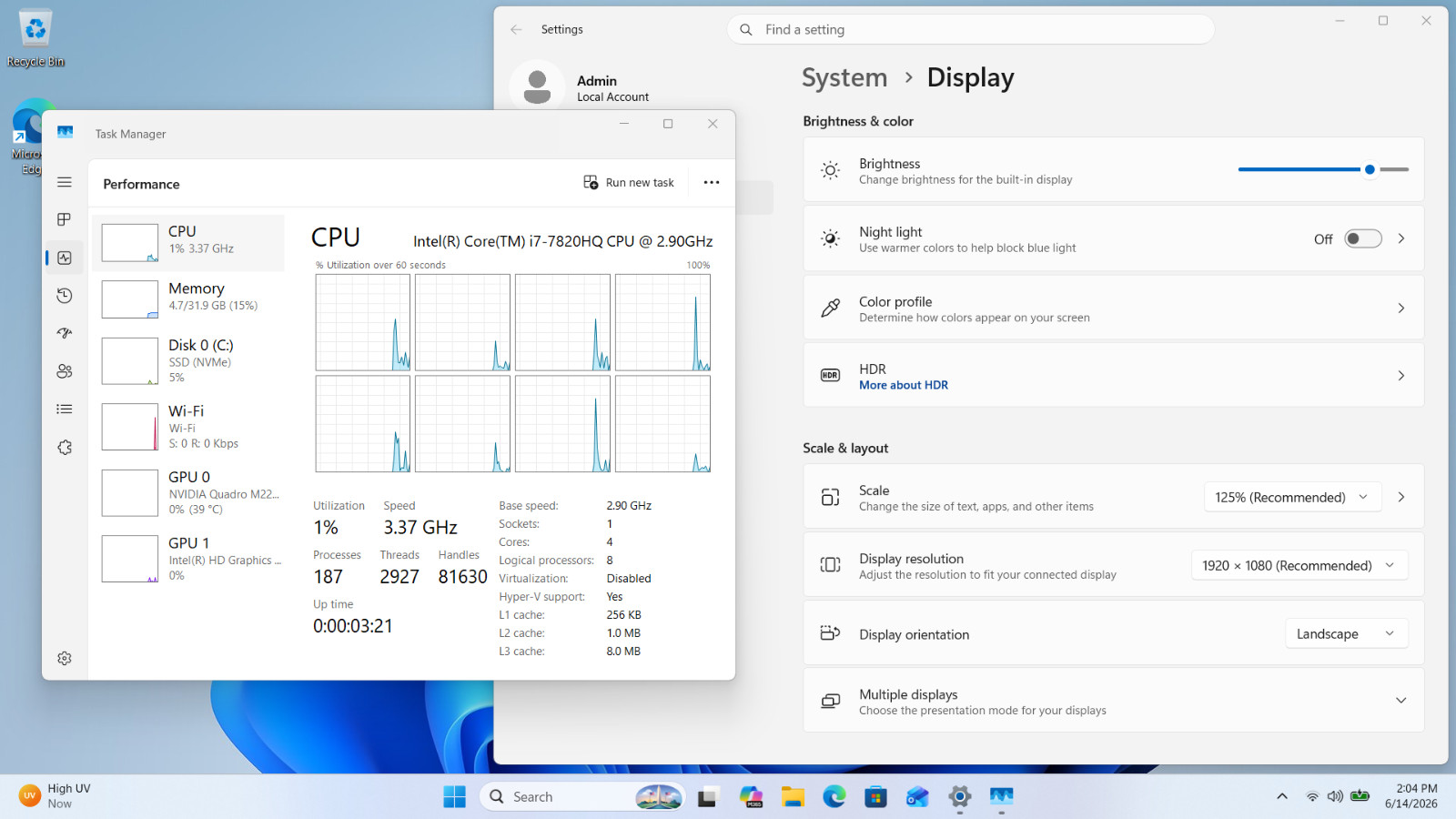This screenshot has width=1456, height=819.
Task: Click Display orientation icon
Action: (x=830, y=633)
